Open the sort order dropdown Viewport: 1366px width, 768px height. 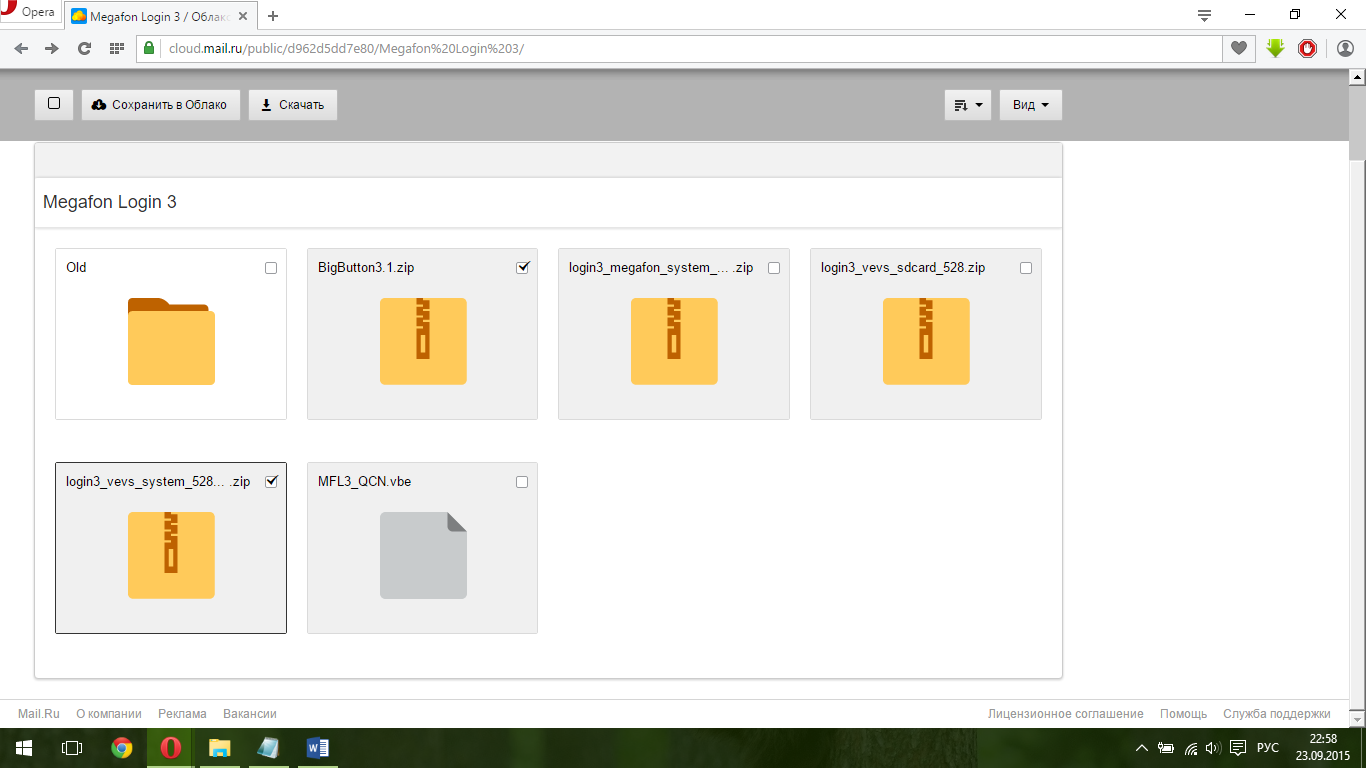tap(968, 105)
